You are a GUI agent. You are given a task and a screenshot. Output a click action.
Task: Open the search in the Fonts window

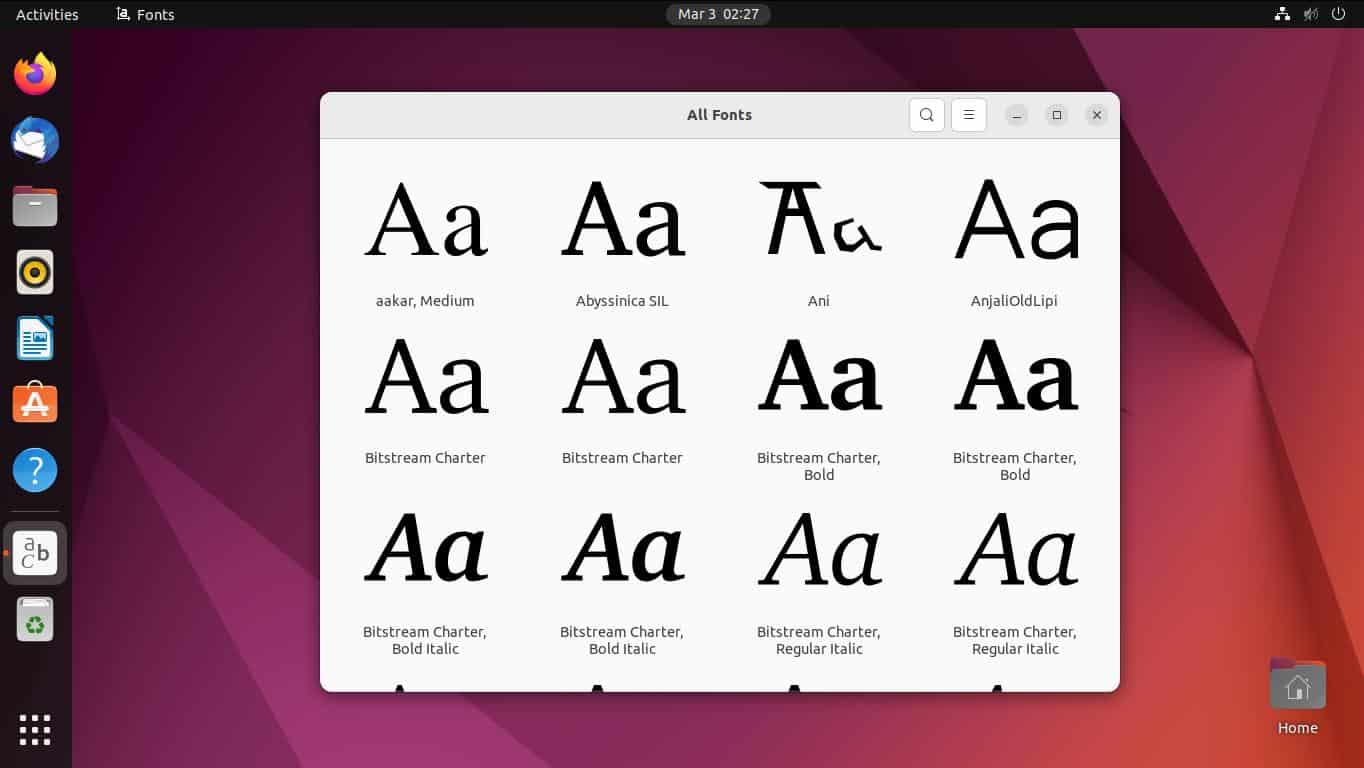926,114
